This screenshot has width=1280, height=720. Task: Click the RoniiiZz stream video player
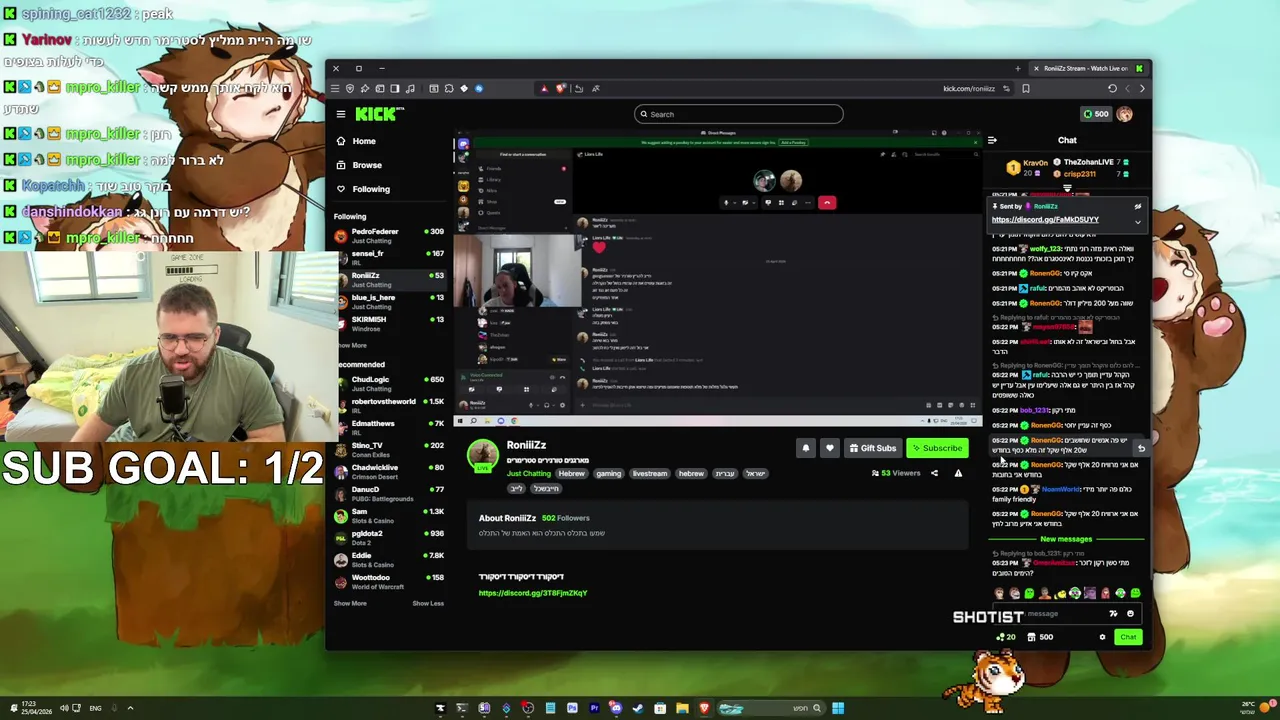click(x=718, y=277)
